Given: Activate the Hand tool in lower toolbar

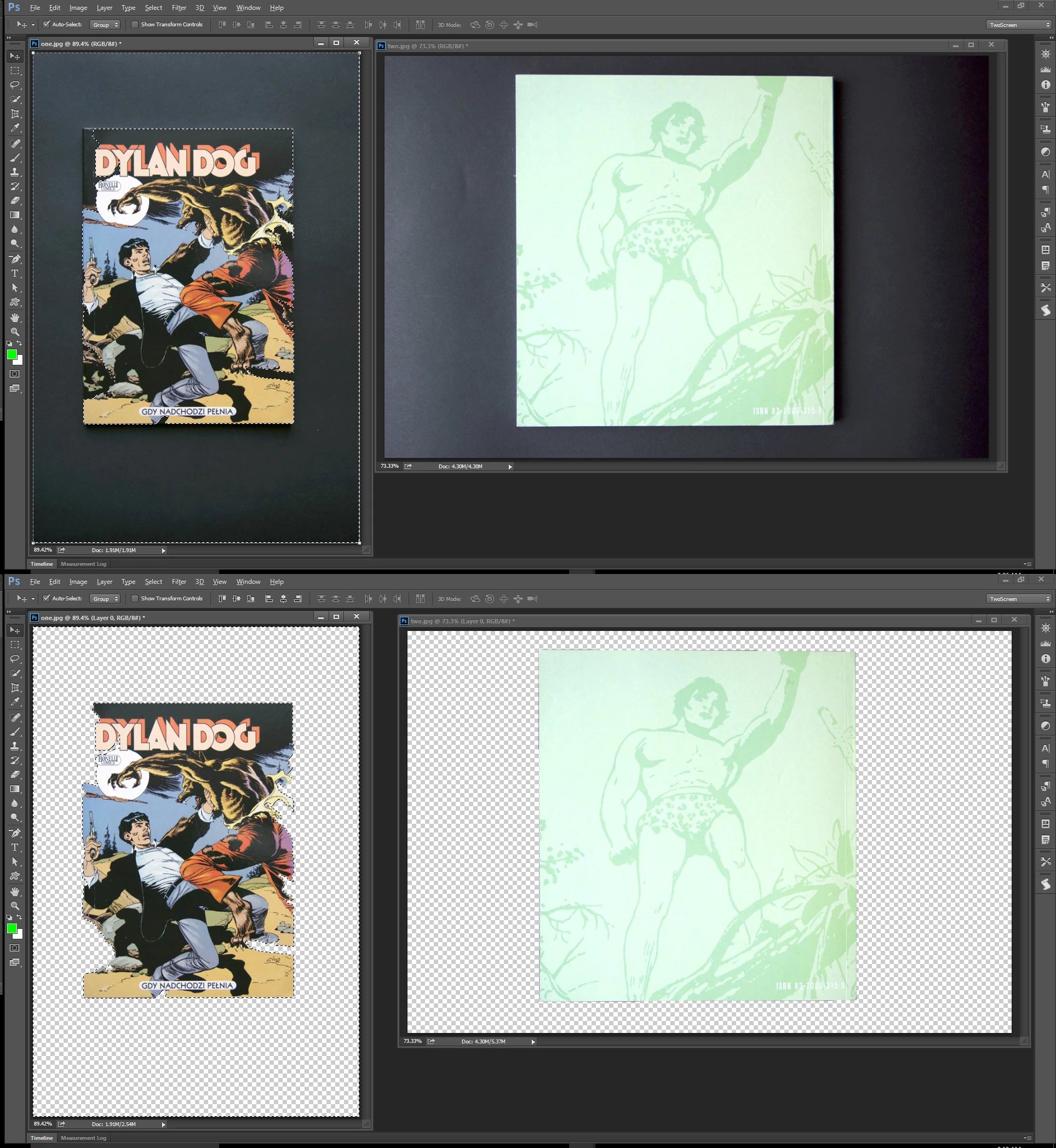Looking at the screenshot, I should point(15,891).
